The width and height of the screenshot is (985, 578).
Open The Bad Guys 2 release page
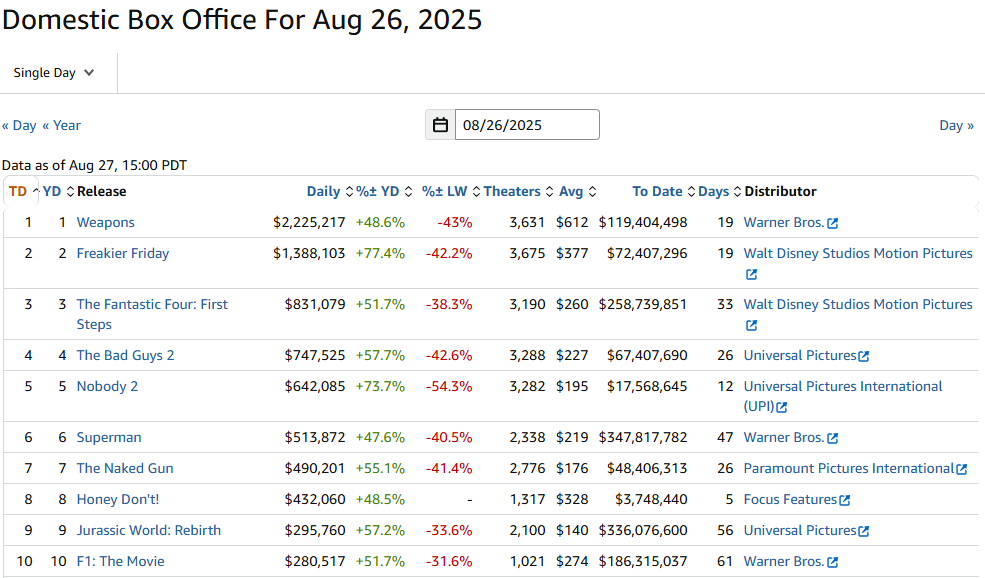pyautogui.click(x=125, y=355)
